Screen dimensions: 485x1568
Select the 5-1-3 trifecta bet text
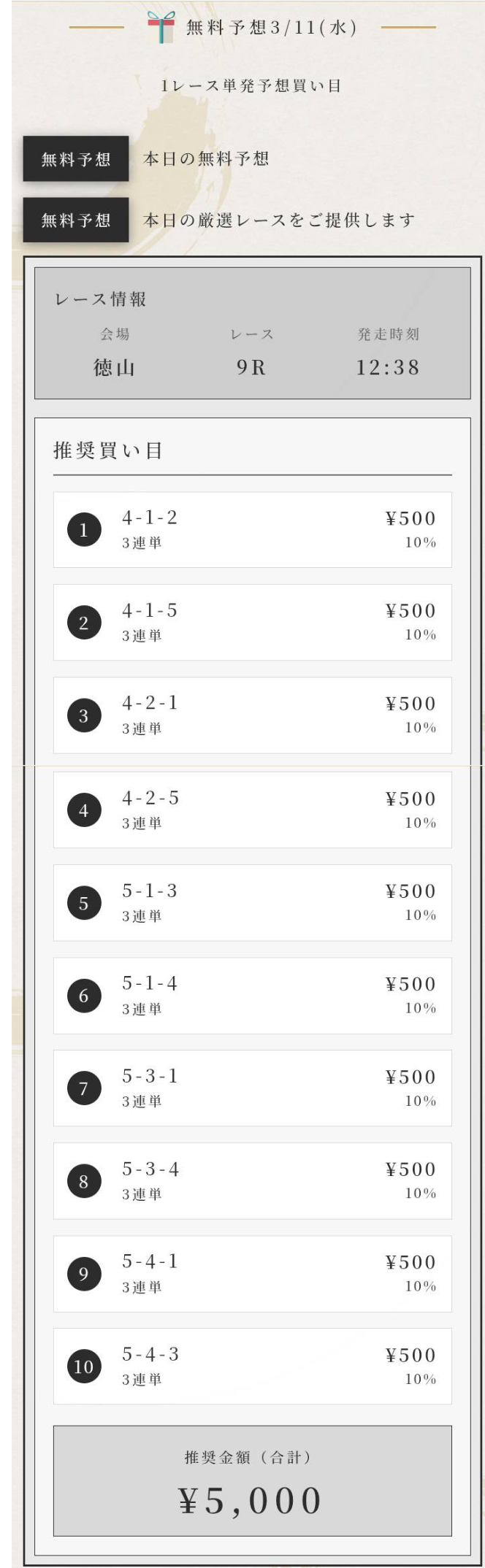(x=150, y=891)
